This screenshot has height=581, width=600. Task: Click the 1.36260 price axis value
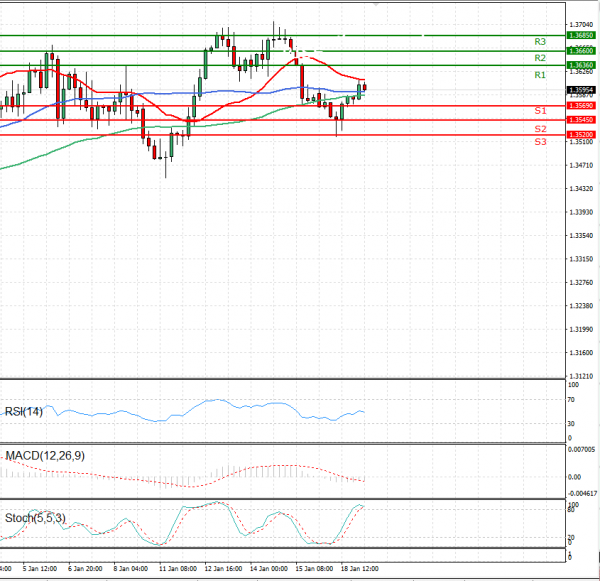click(581, 72)
